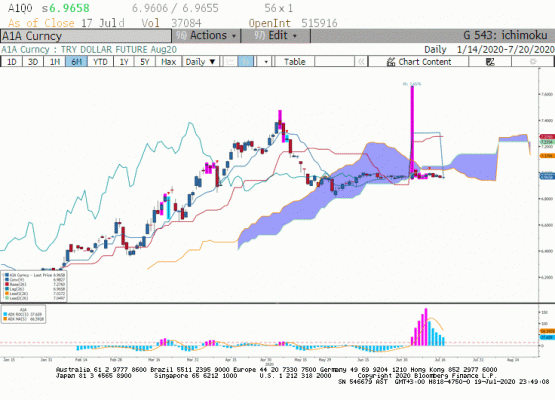The width and height of the screenshot is (555, 400).
Task: Set range to 1D
Action: click(x=12, y=62)
